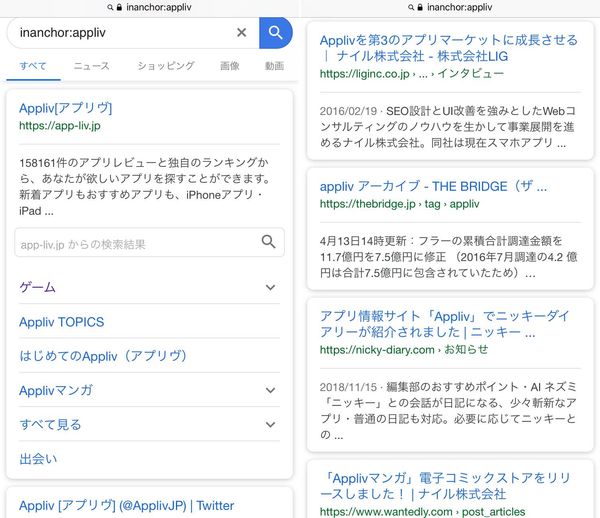This screenshot has height=518, width=600.
Task: Click search icon in left address bar
Action: click(110, 7)
